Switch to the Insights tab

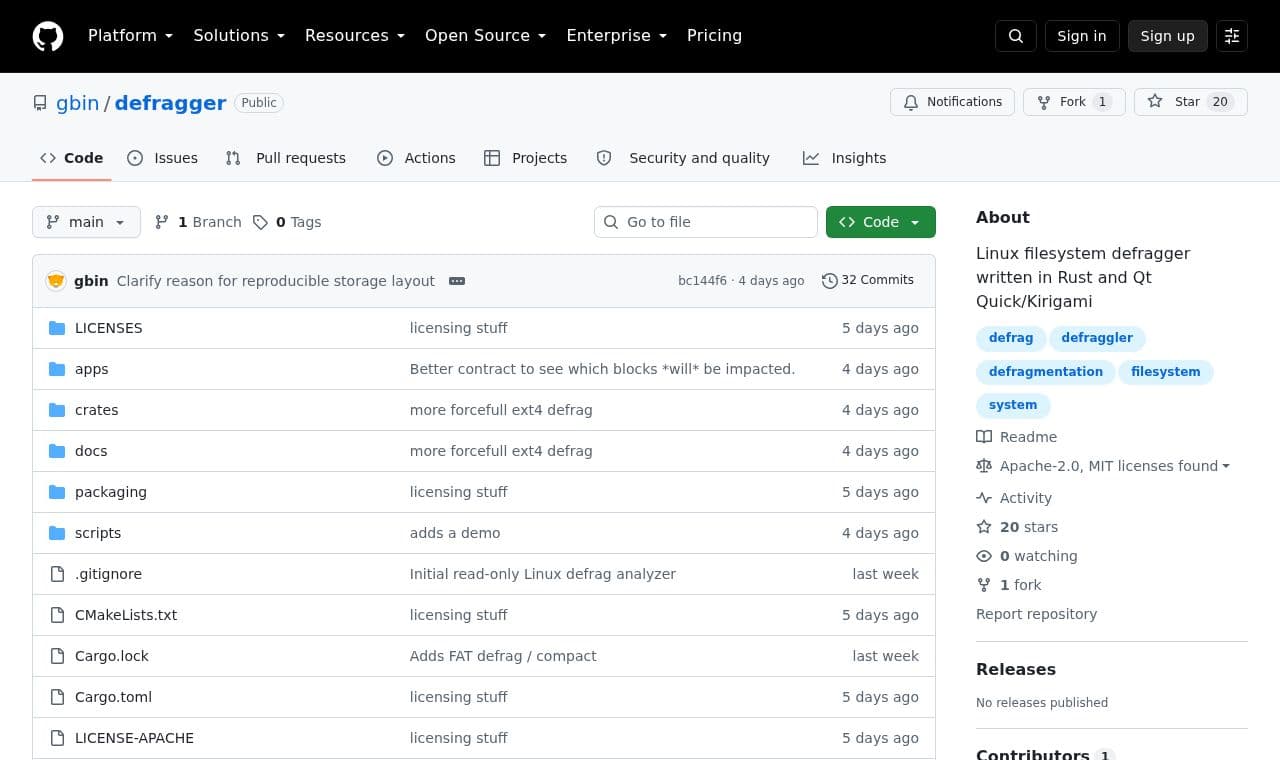[x=844, y=158]
